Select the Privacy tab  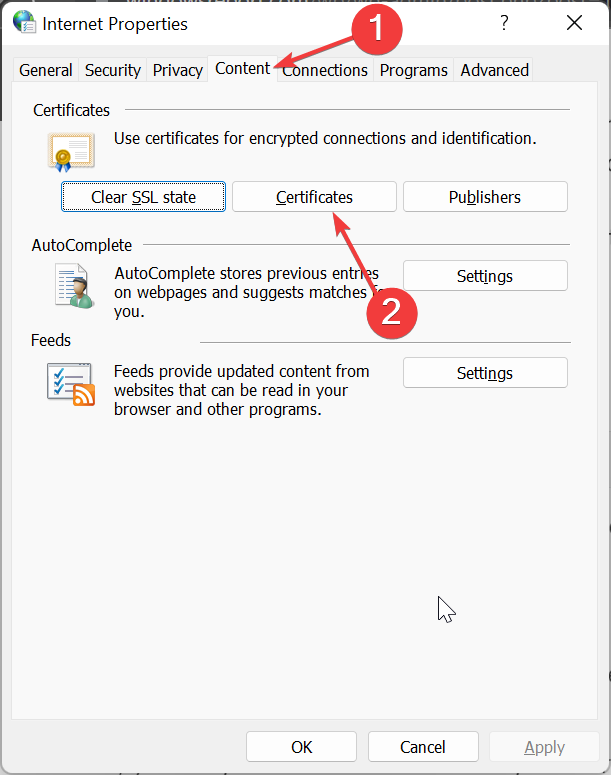click(x=178, y=70)
